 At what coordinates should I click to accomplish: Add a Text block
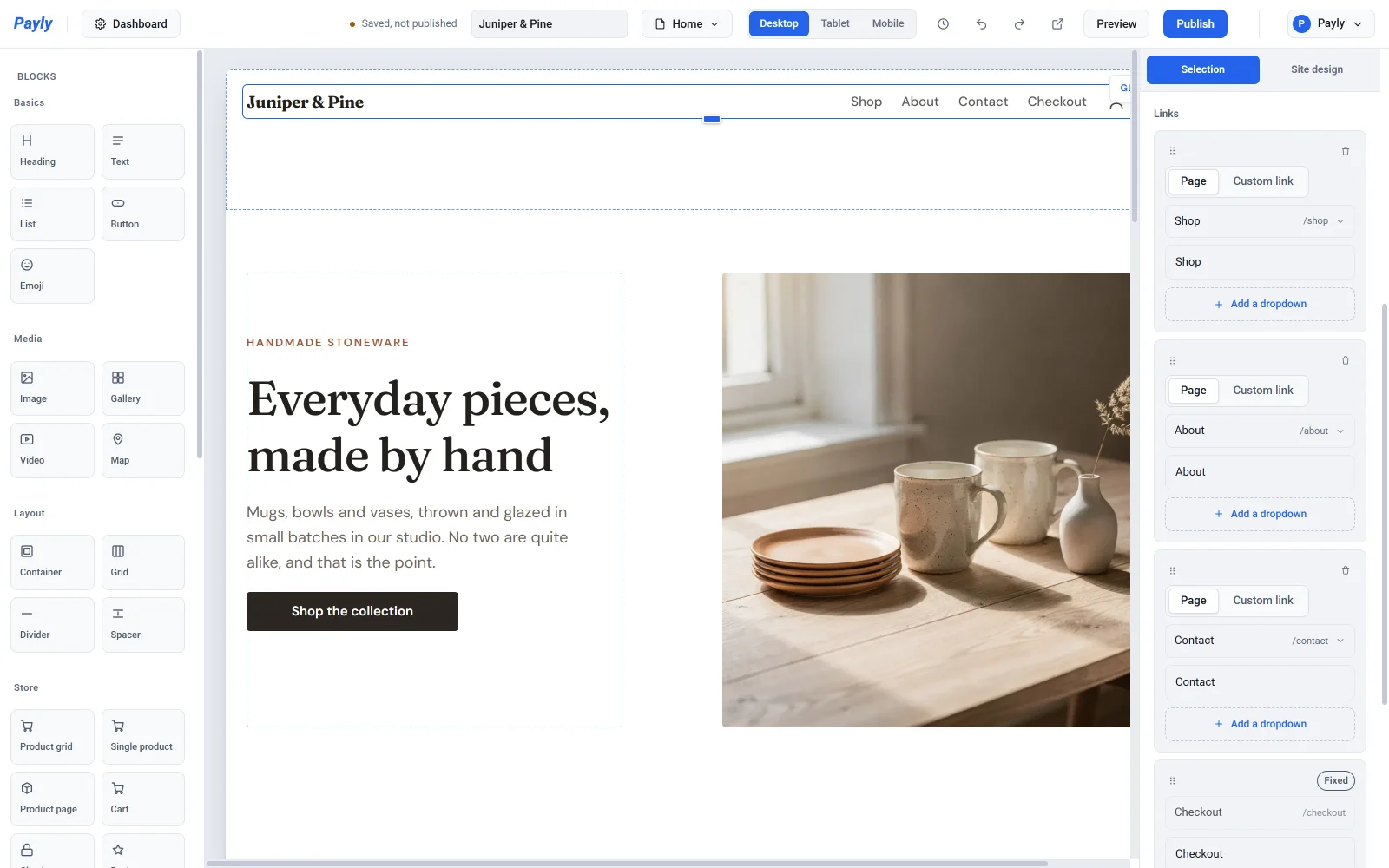[x=143, y=152]
